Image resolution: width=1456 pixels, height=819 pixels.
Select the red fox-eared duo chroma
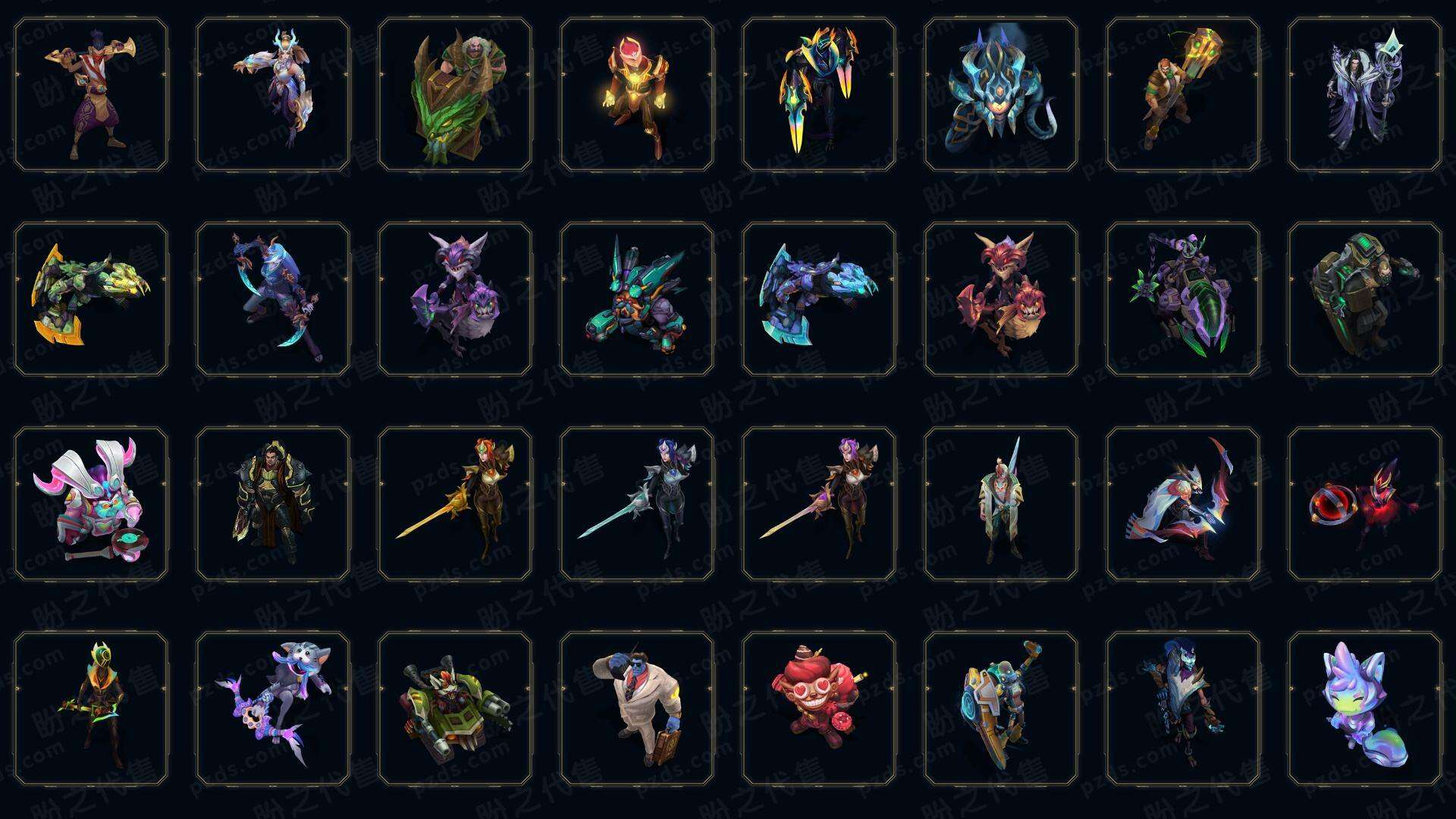1001,299
